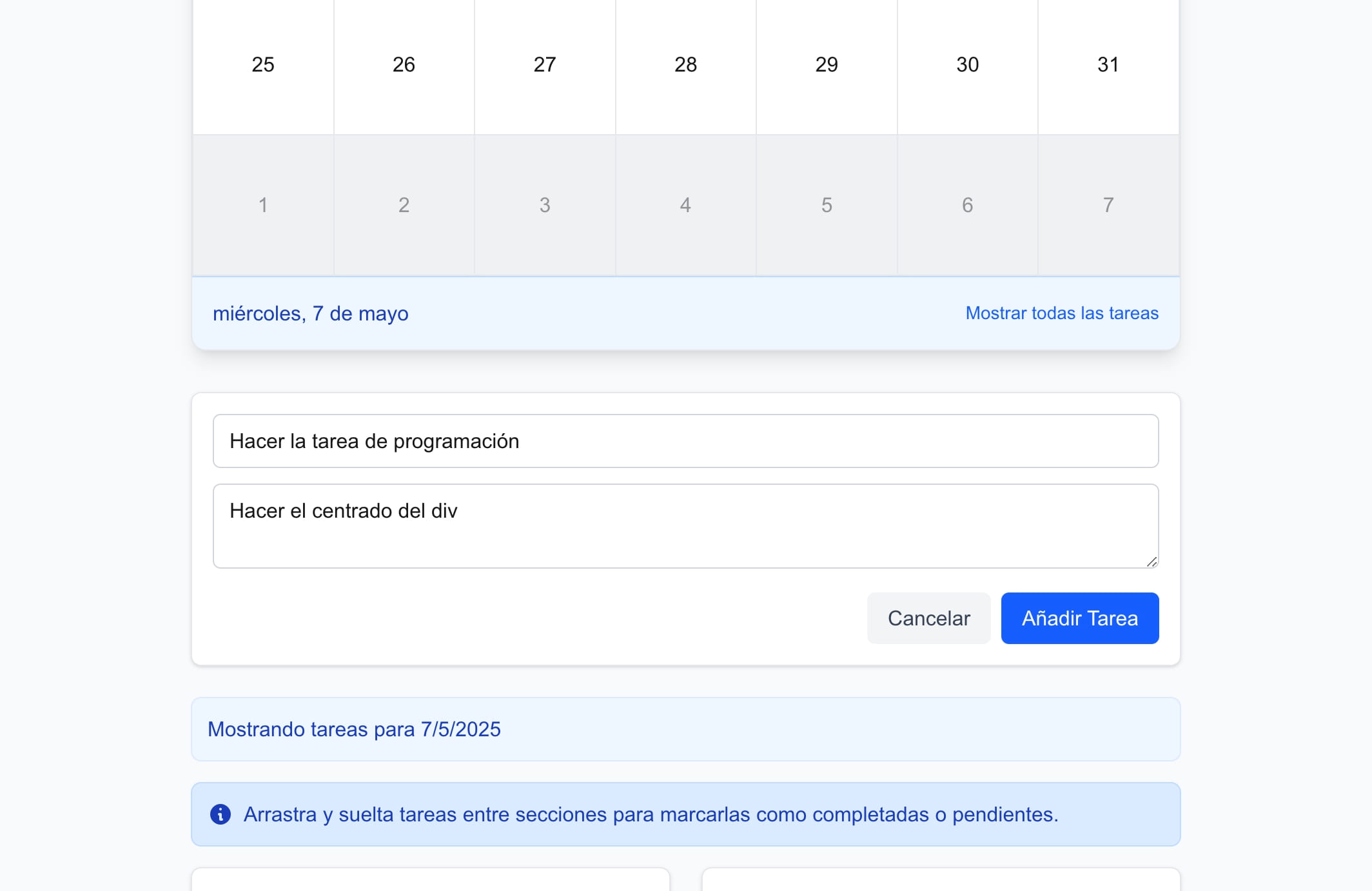The width and height of the screenshot is (1372, 891).
Task: Click 'Mostrar todas las tareas' link
Action: (x=1062, y=313)
